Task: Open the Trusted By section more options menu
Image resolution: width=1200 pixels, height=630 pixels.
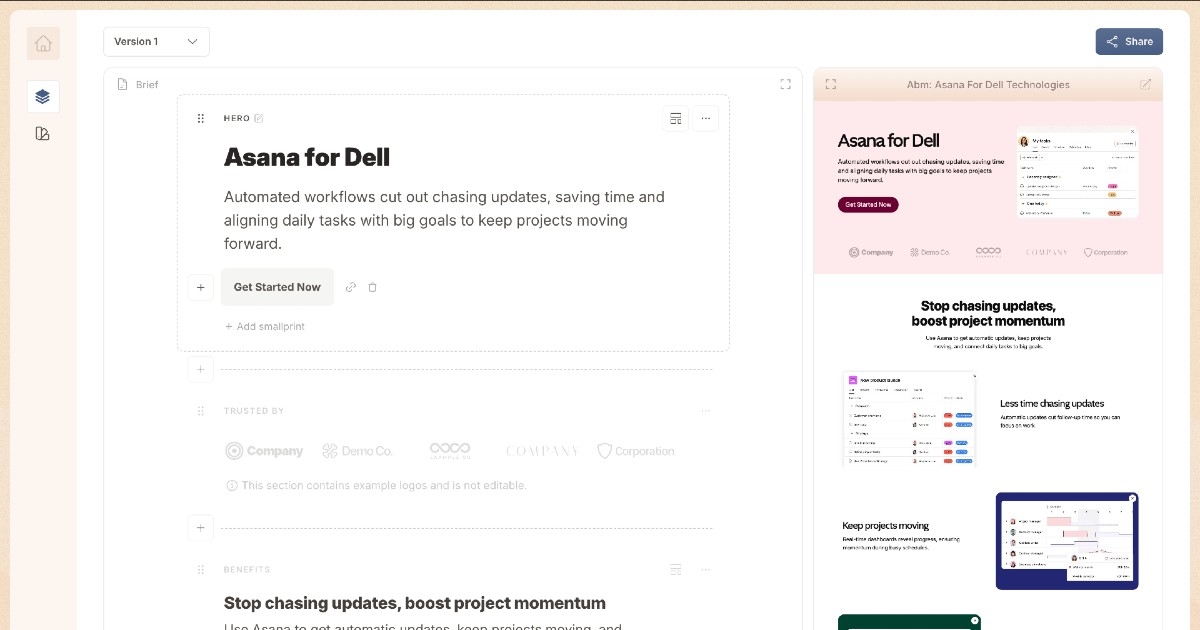Action: pyautogui.click(x=705, y=411)
